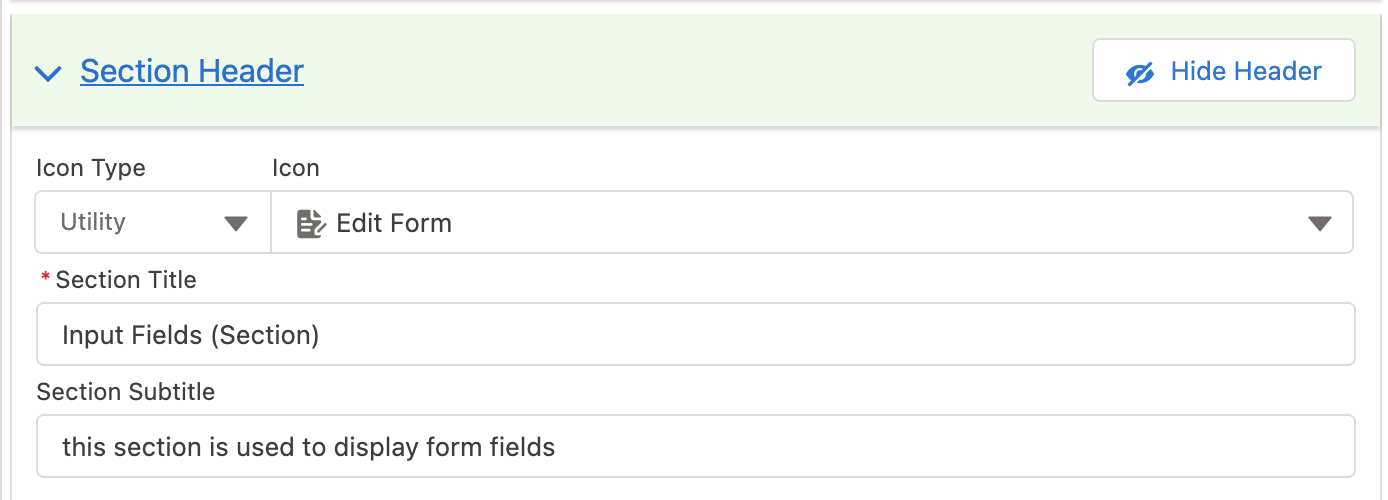Screen dimensions: 1388x500
Task: Click the Icon Type field label
Action: pos(91,168)
